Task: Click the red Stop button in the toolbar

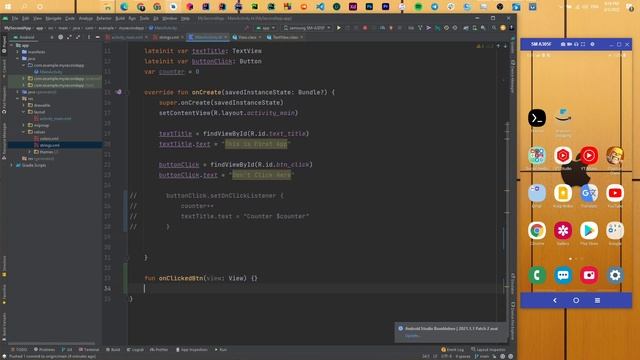Action: coord(365,28)
